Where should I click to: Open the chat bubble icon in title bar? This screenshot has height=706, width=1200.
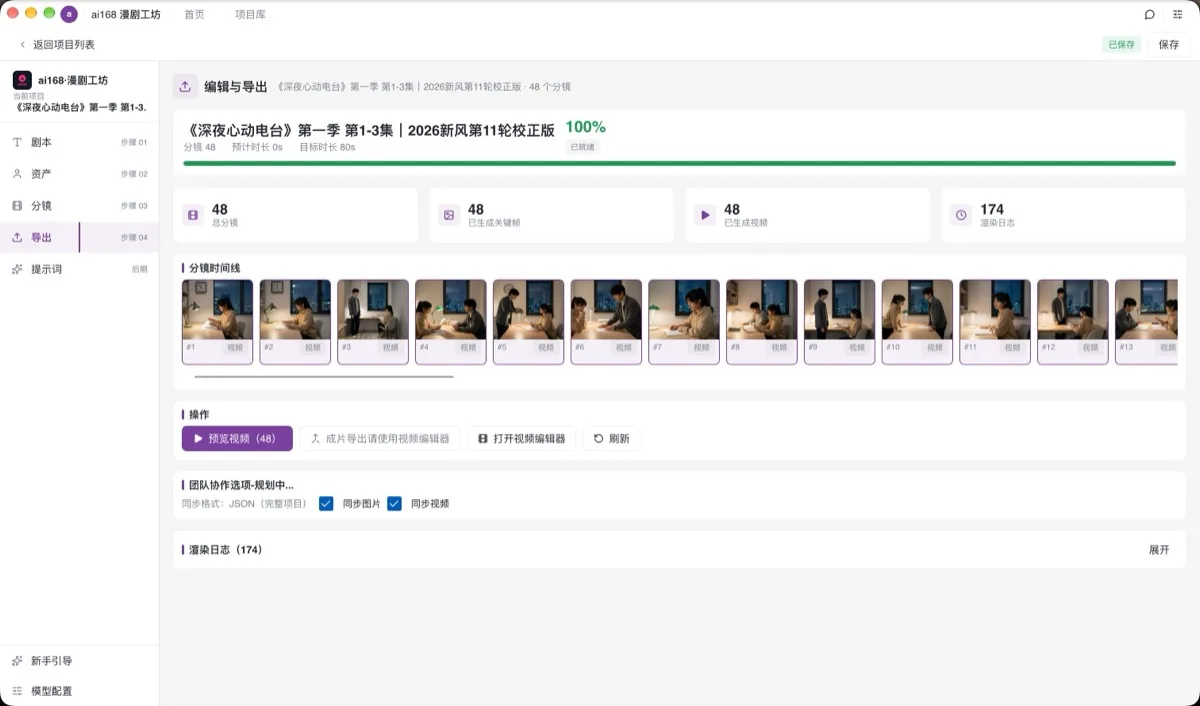click(x=1150, y=14)
